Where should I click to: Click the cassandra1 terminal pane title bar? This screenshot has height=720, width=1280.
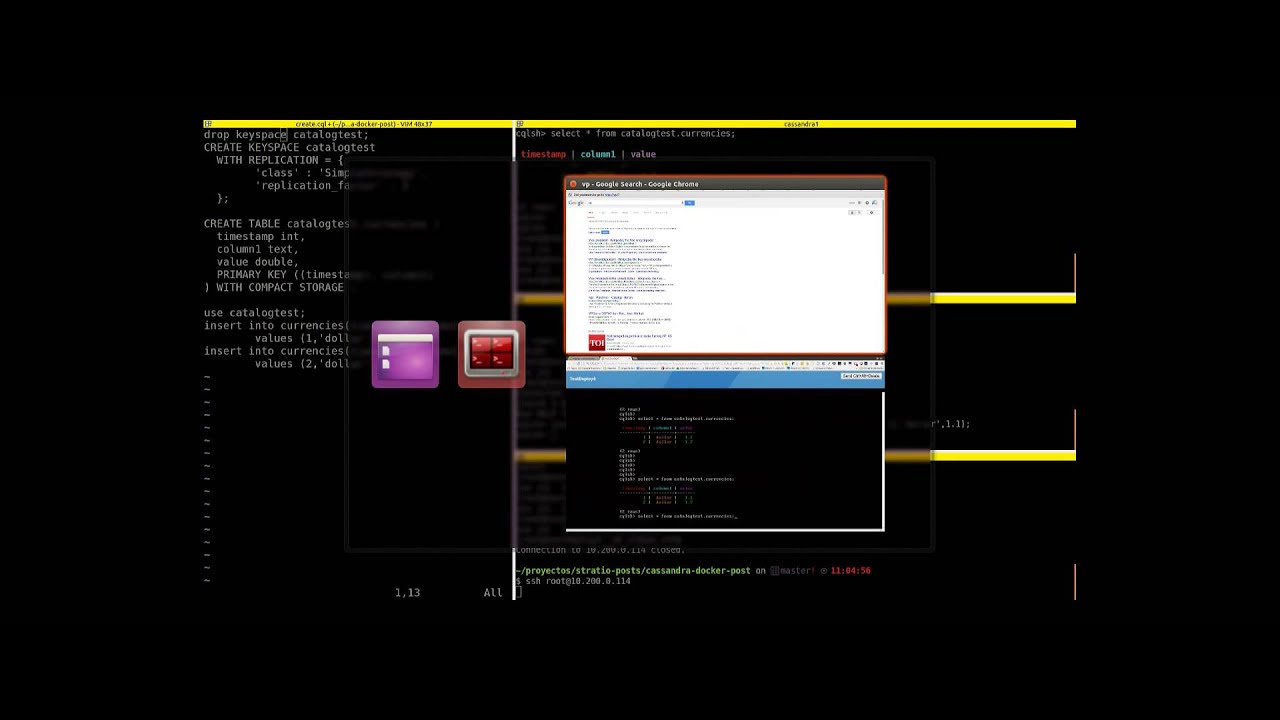(796, 124)
